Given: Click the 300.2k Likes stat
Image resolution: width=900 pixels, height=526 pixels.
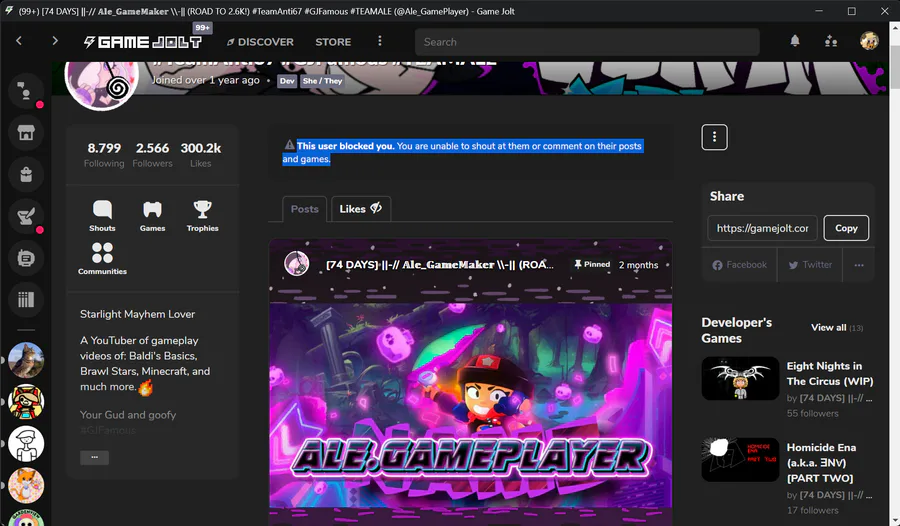Looking at the screenshot, I should point(200,155).
